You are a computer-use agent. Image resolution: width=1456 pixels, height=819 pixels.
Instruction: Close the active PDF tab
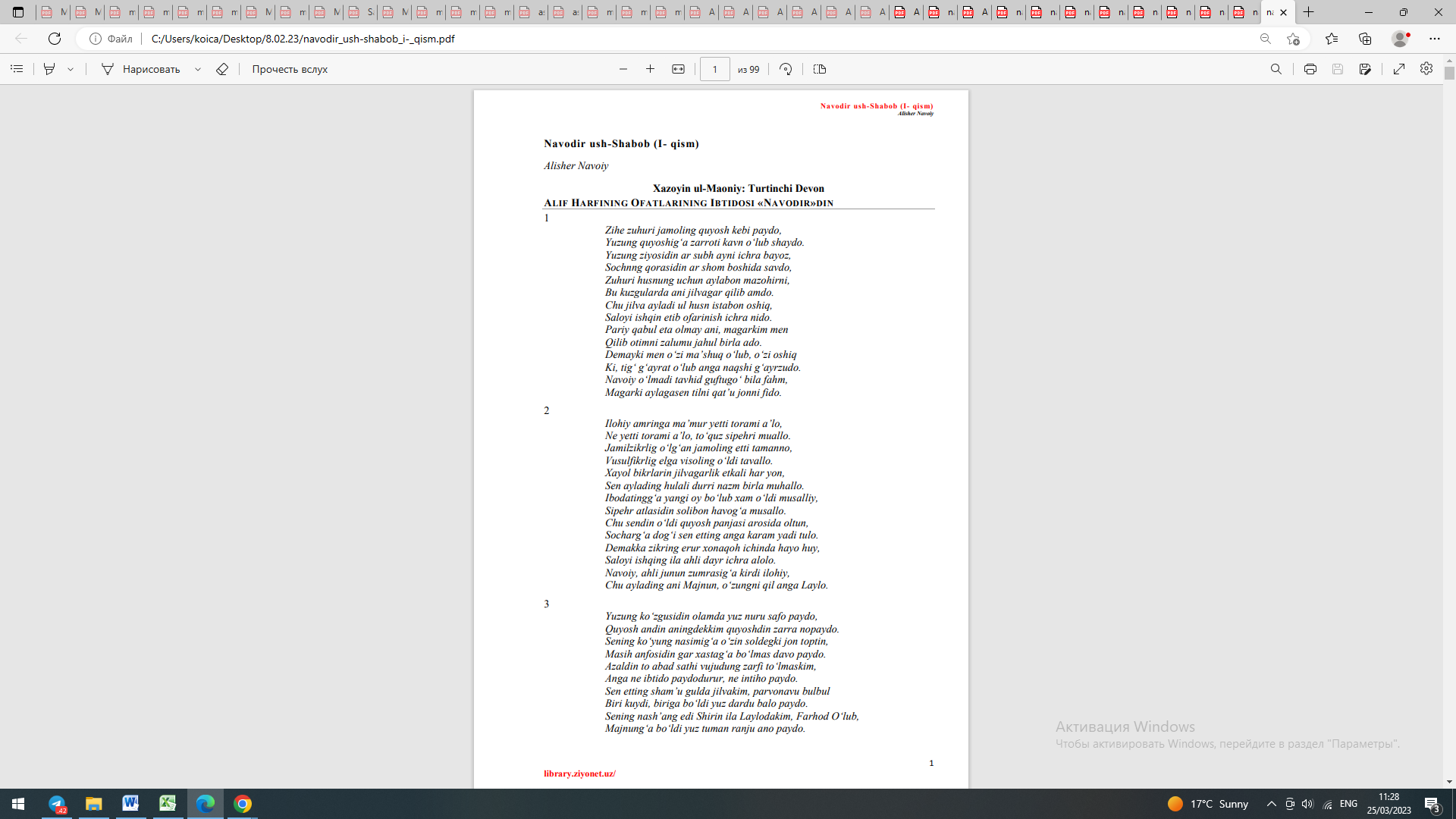click(1284, 12)
